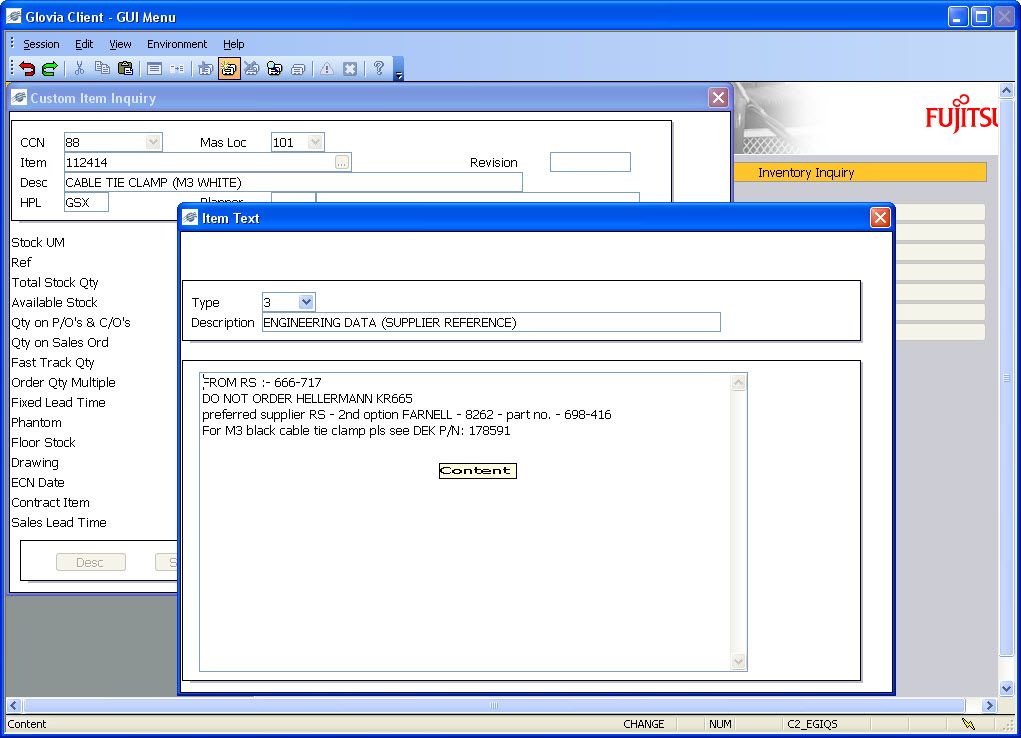
Task: Close the Item Text dialog
Action: point(880,218)
